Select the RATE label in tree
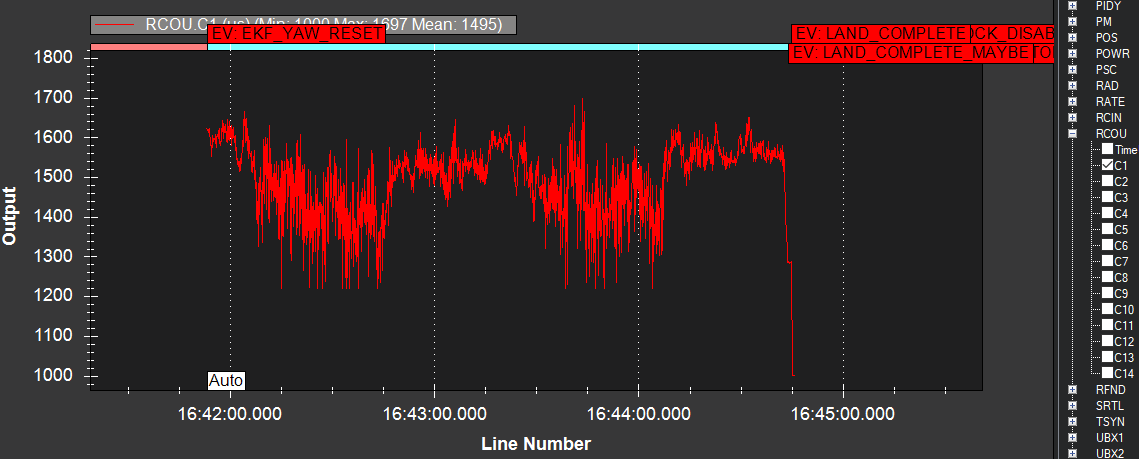This screenshot has width=1139, height=459. tap(1110, 102)
